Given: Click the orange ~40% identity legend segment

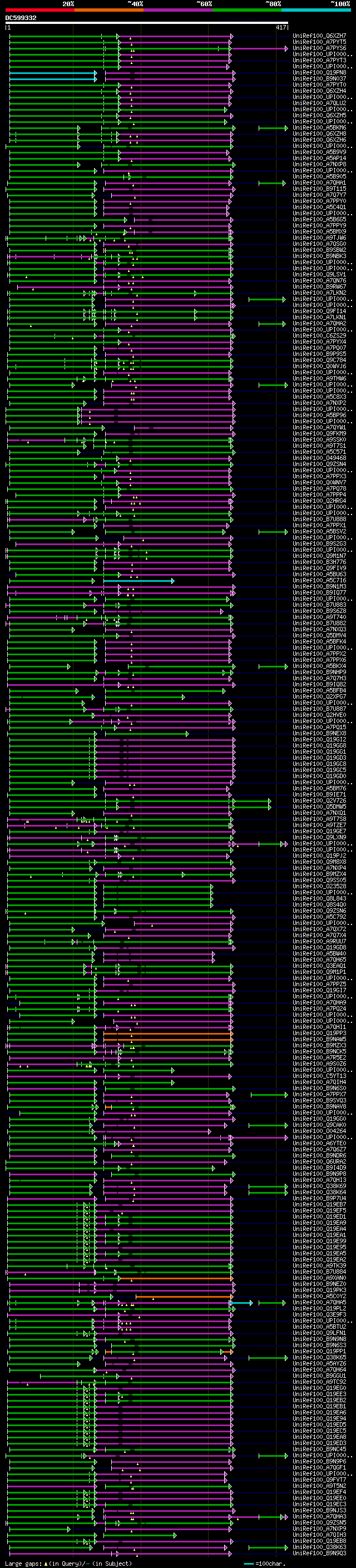Looking at the screenshot, I should pyautogui.click(x=109, y=10).
